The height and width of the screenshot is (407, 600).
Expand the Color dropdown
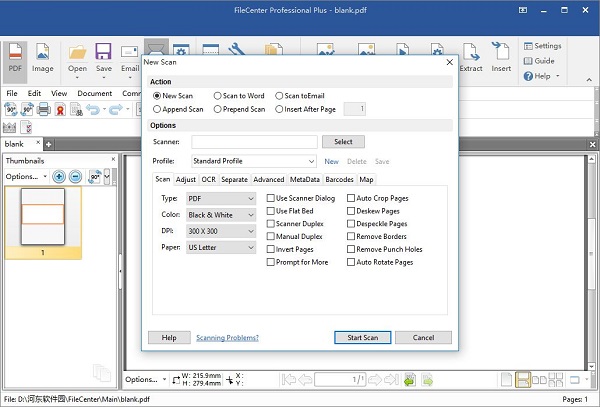pyautogui.click(x=221, y=215)
